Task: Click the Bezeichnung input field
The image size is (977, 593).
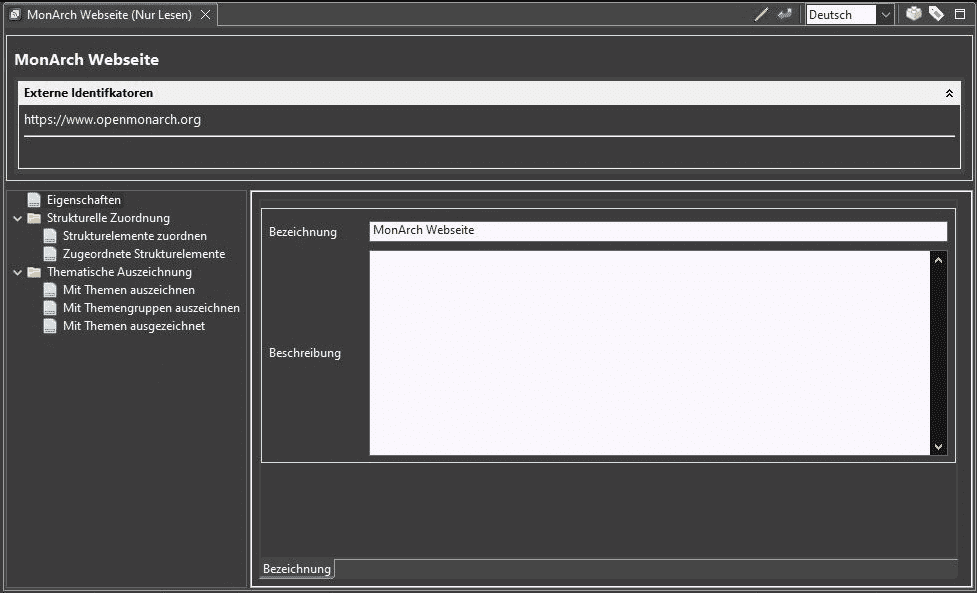Action: tap(658, 231)
